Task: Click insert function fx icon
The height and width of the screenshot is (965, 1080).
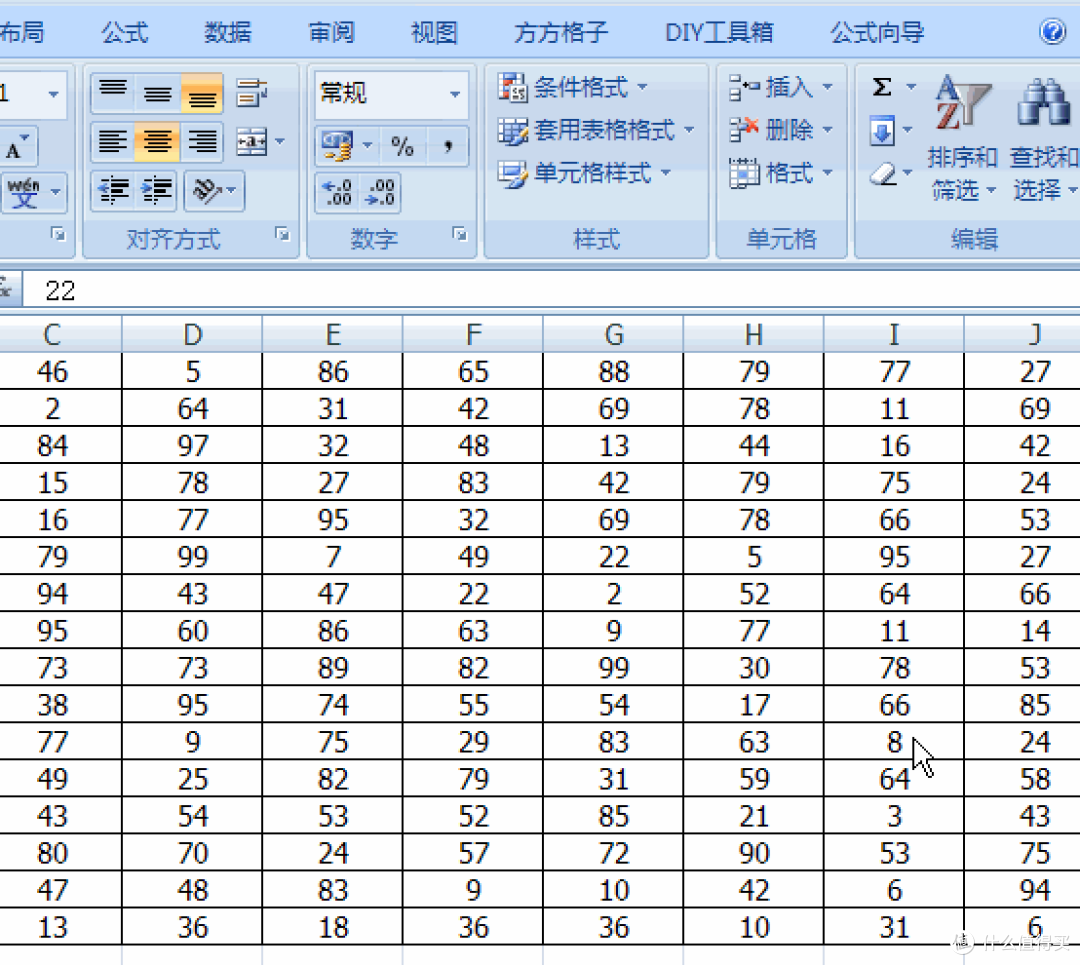Action: pos(7,288)
